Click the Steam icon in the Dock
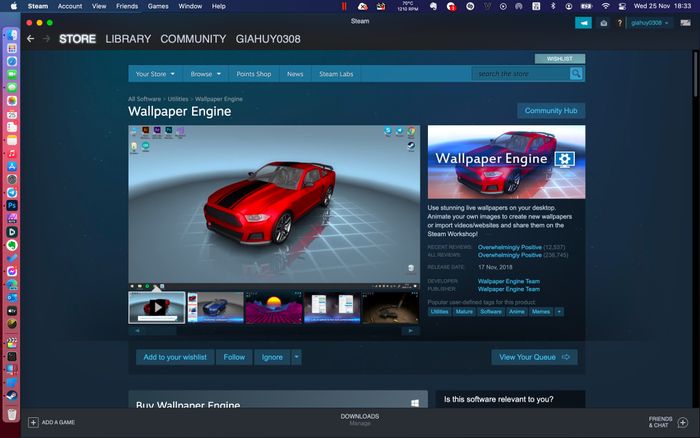Viewport: 700px width, 438px height. [12, 396]
